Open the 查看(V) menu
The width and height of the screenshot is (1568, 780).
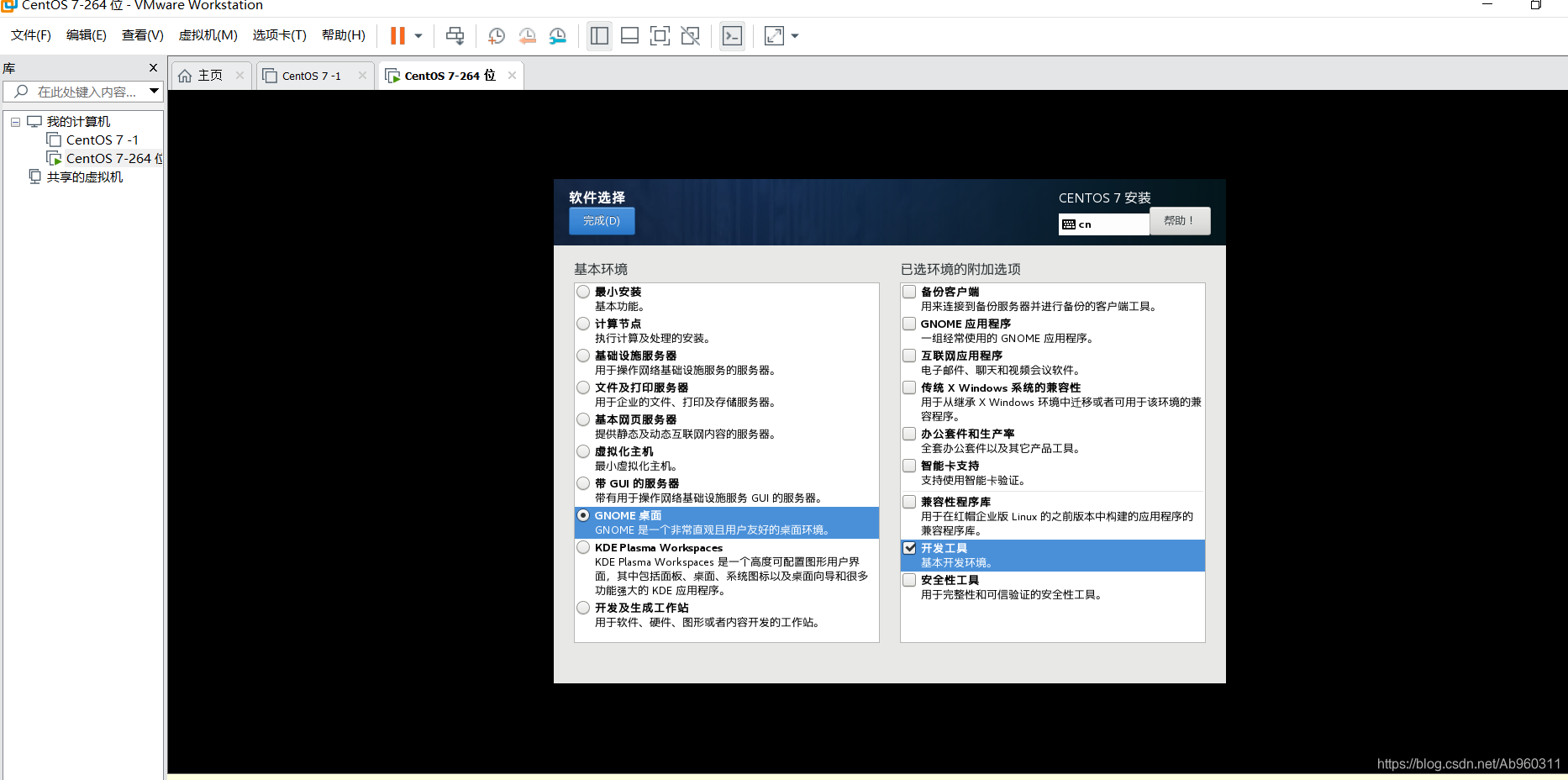tap(142, 35)
